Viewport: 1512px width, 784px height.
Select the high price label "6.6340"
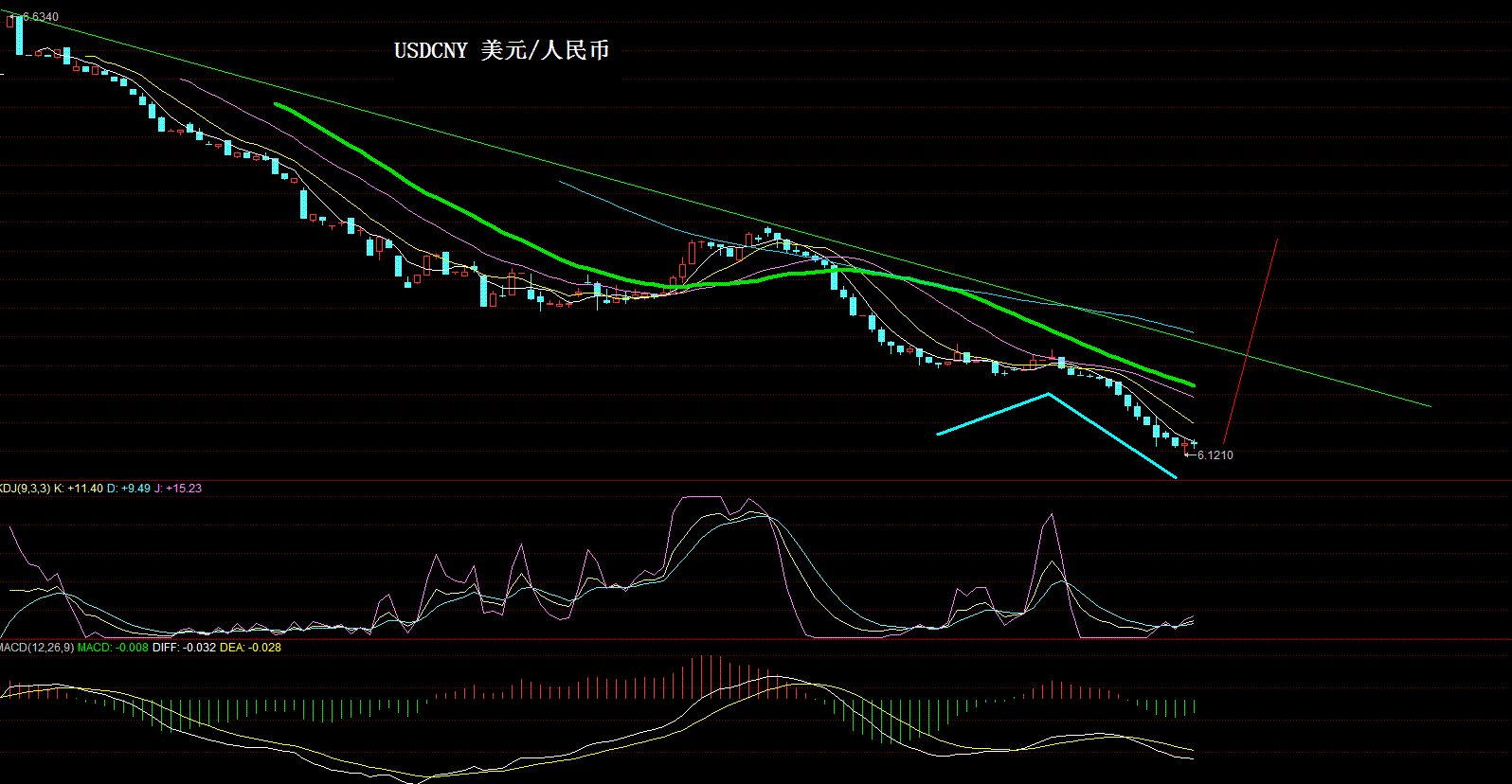point(40,17)
